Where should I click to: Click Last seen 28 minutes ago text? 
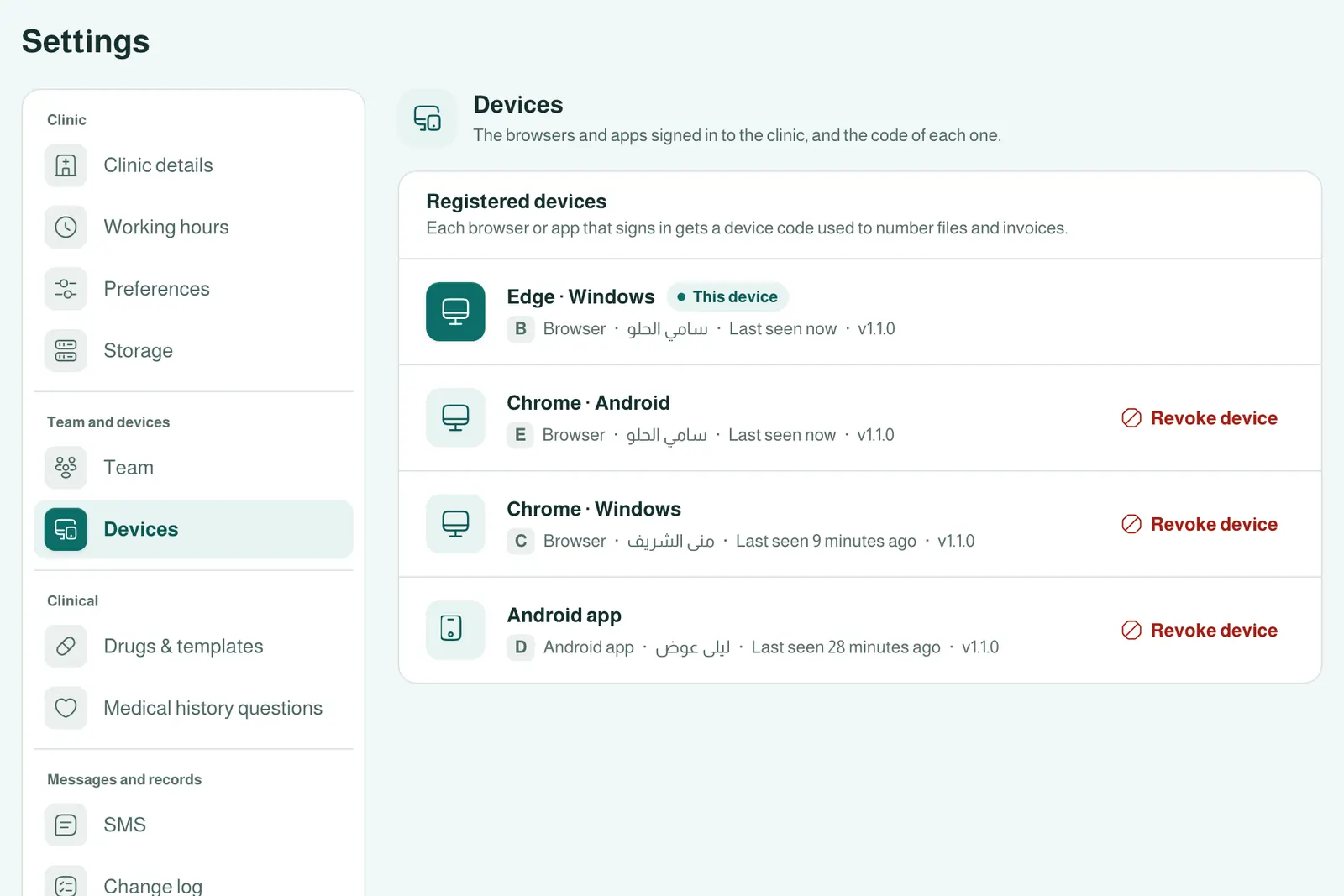846,647
